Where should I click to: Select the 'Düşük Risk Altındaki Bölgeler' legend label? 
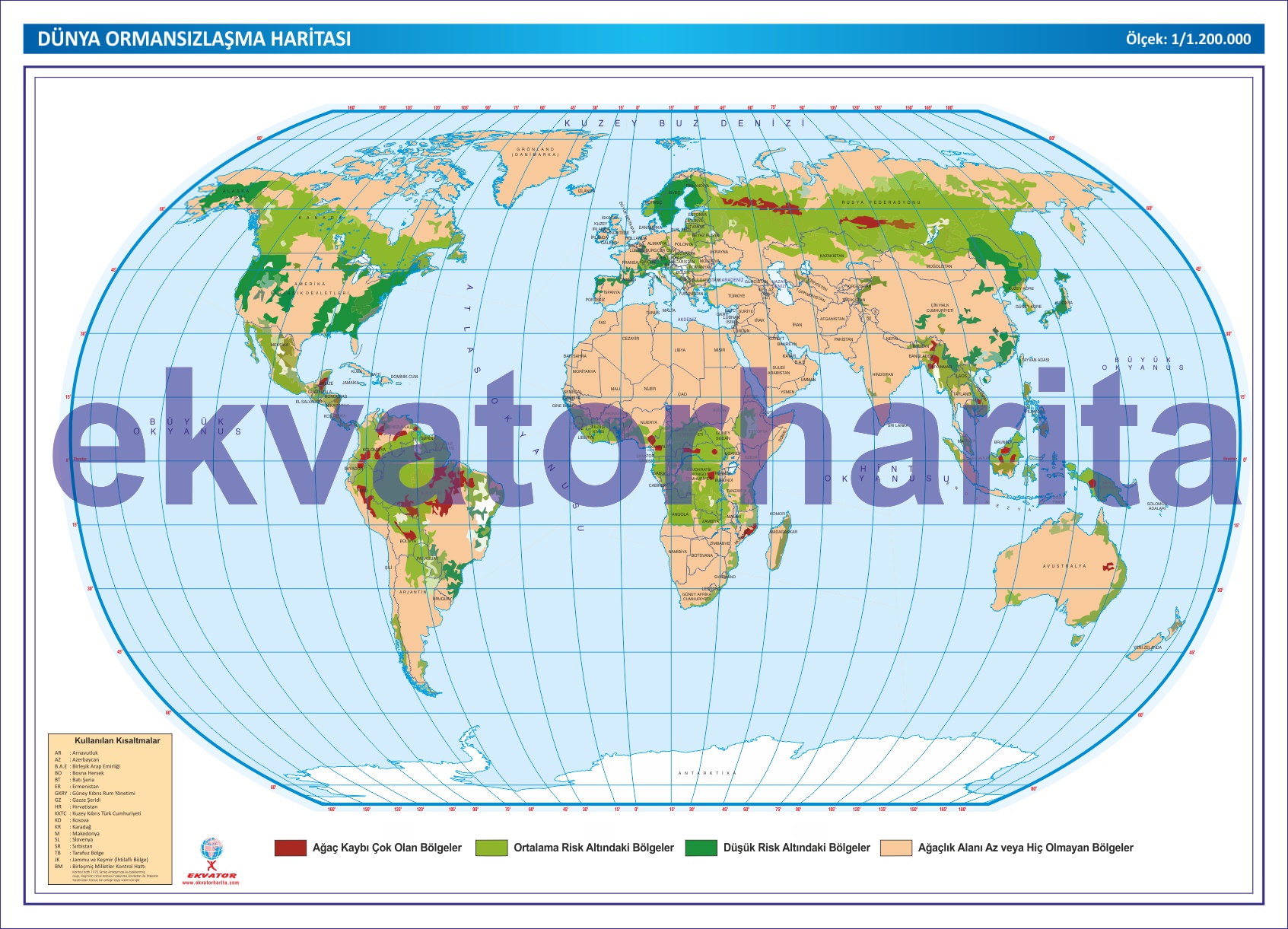(x=797, y=848)
